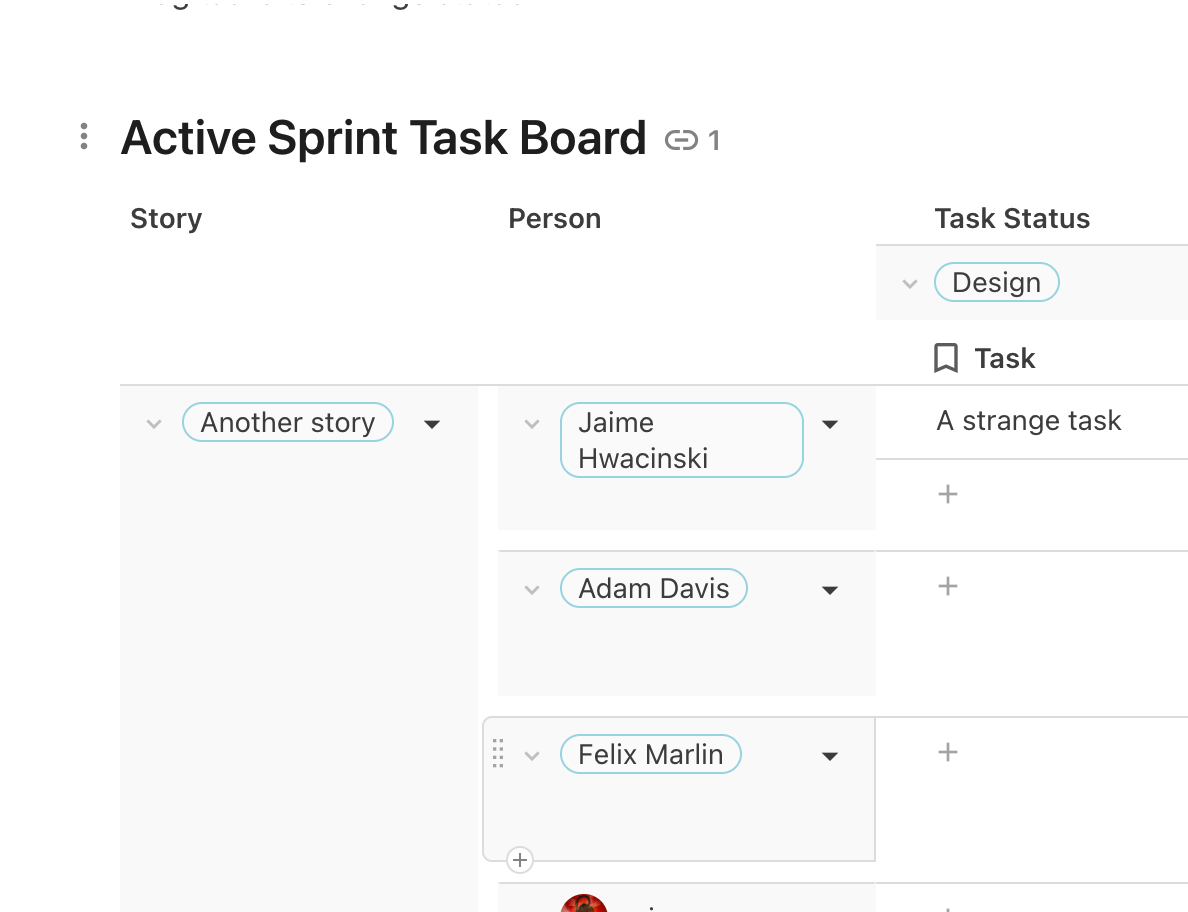
Task: Click the Design status tag
Action: pos(996,283)
